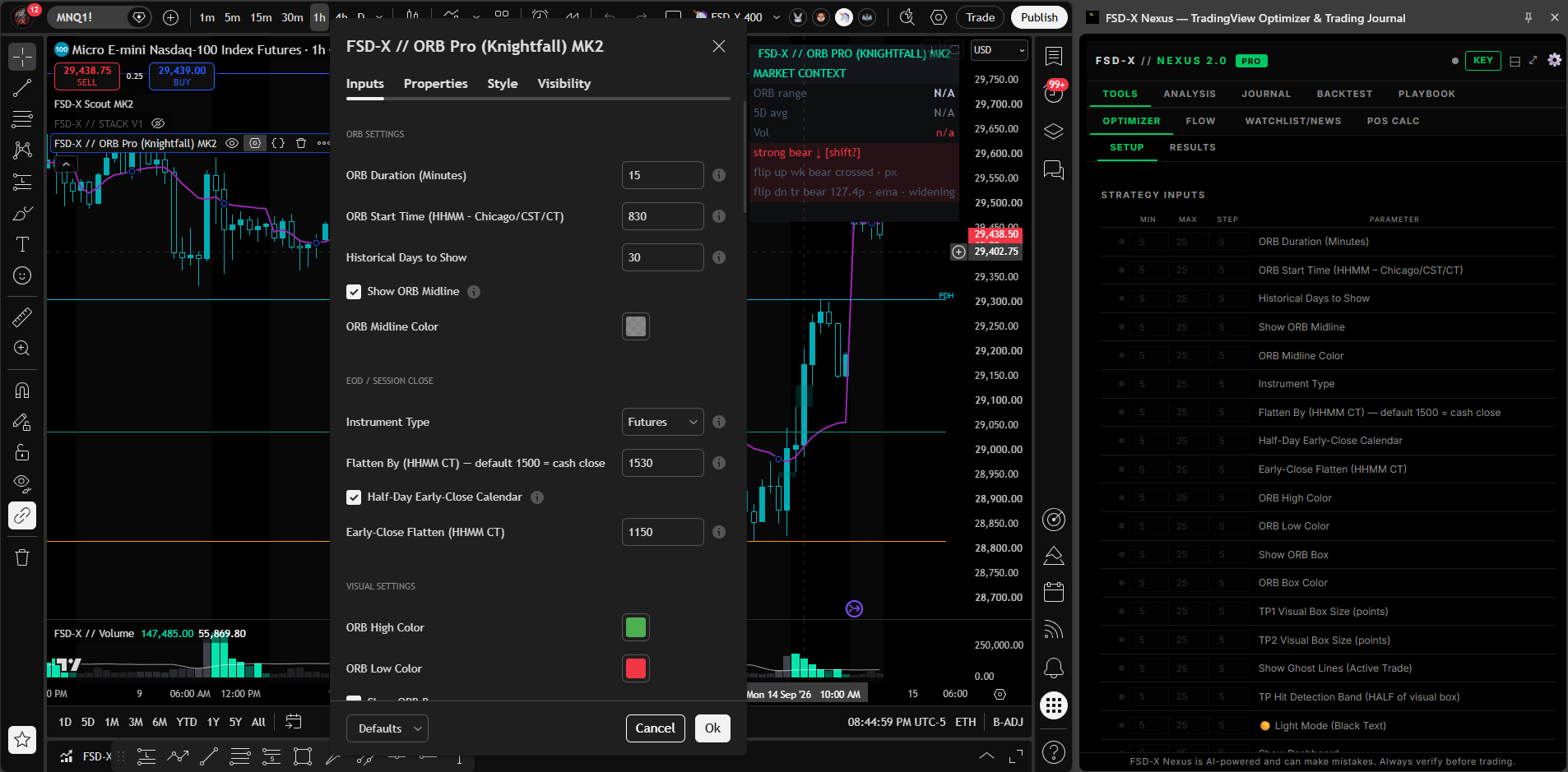Delete drawings with the left toolbar trash icon
Image resolution: width=1568 pixels, height=772 pixels.
click(22, 557)
